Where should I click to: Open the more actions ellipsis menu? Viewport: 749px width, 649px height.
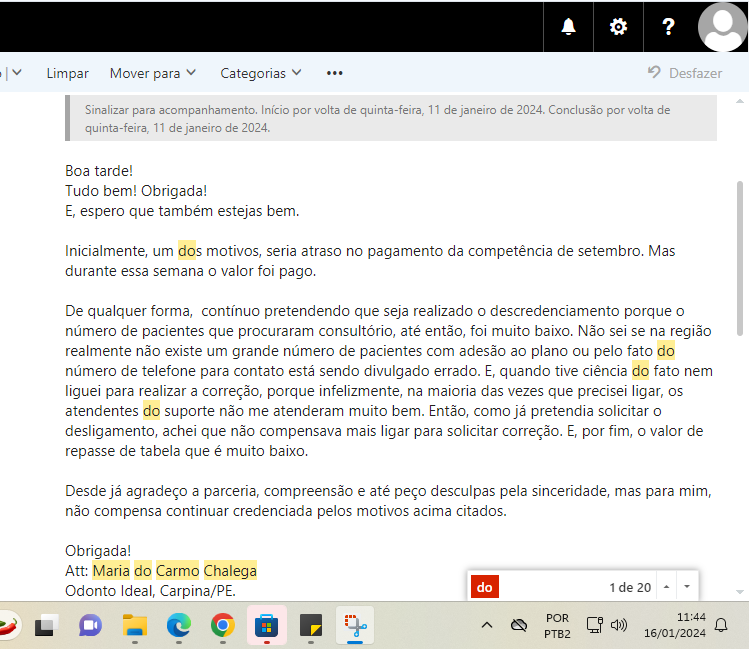click(x=334, y=73)
